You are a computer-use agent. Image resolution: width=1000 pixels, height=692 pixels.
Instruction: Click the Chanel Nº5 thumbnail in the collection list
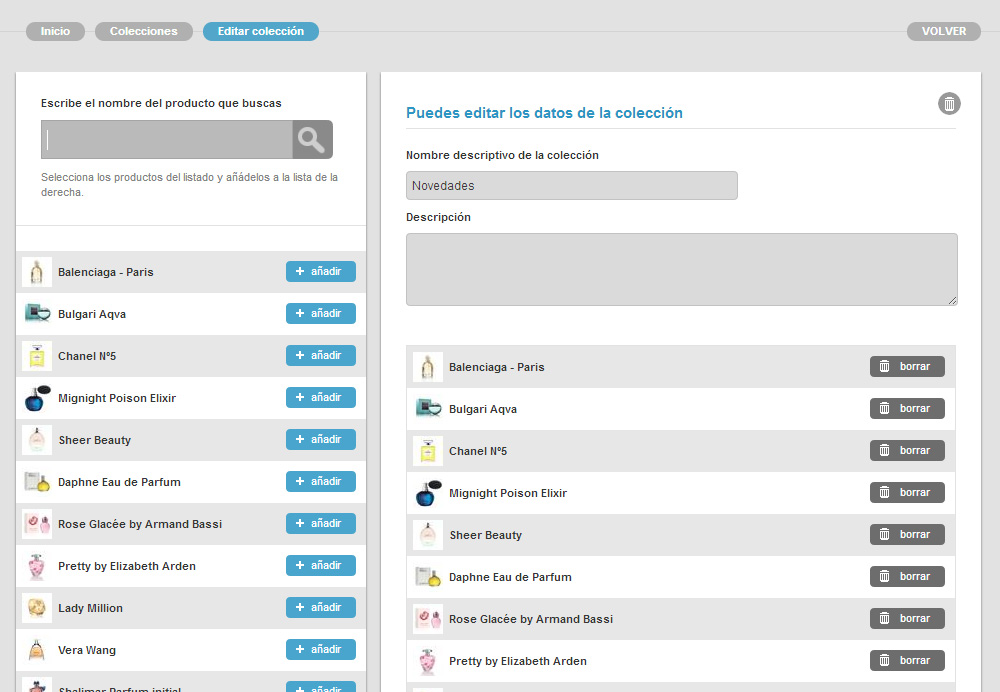pos(428,451)
